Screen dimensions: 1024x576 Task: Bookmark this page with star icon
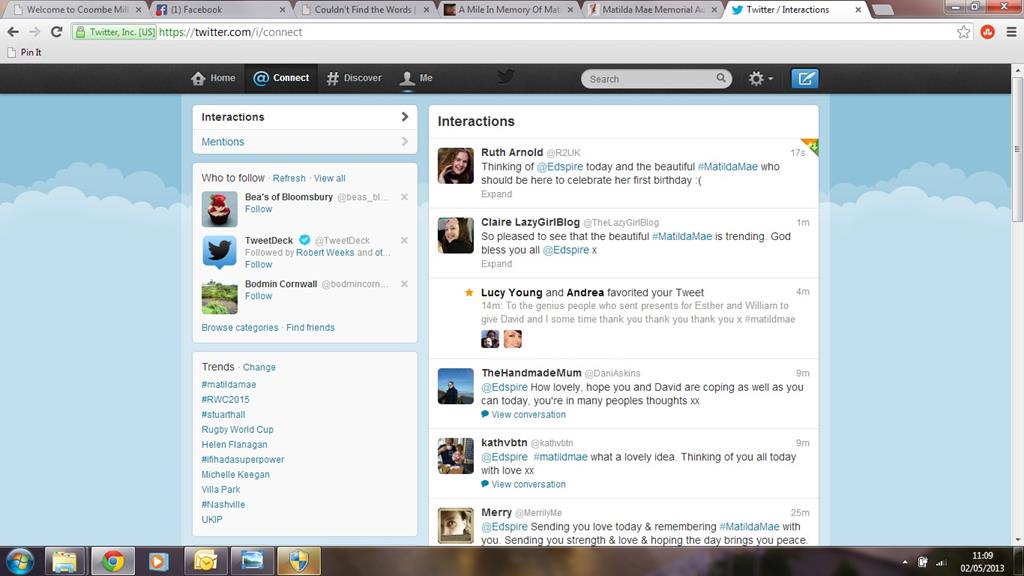(963, 32)
